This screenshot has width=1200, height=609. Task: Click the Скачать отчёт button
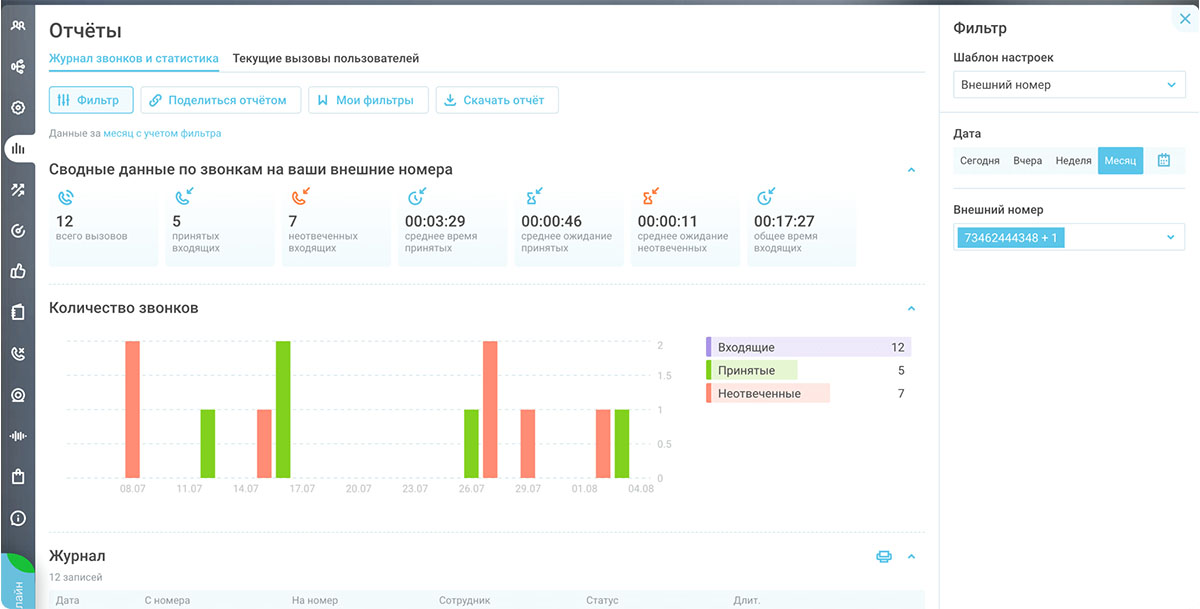pyautogui.click(x=496, y=100)
